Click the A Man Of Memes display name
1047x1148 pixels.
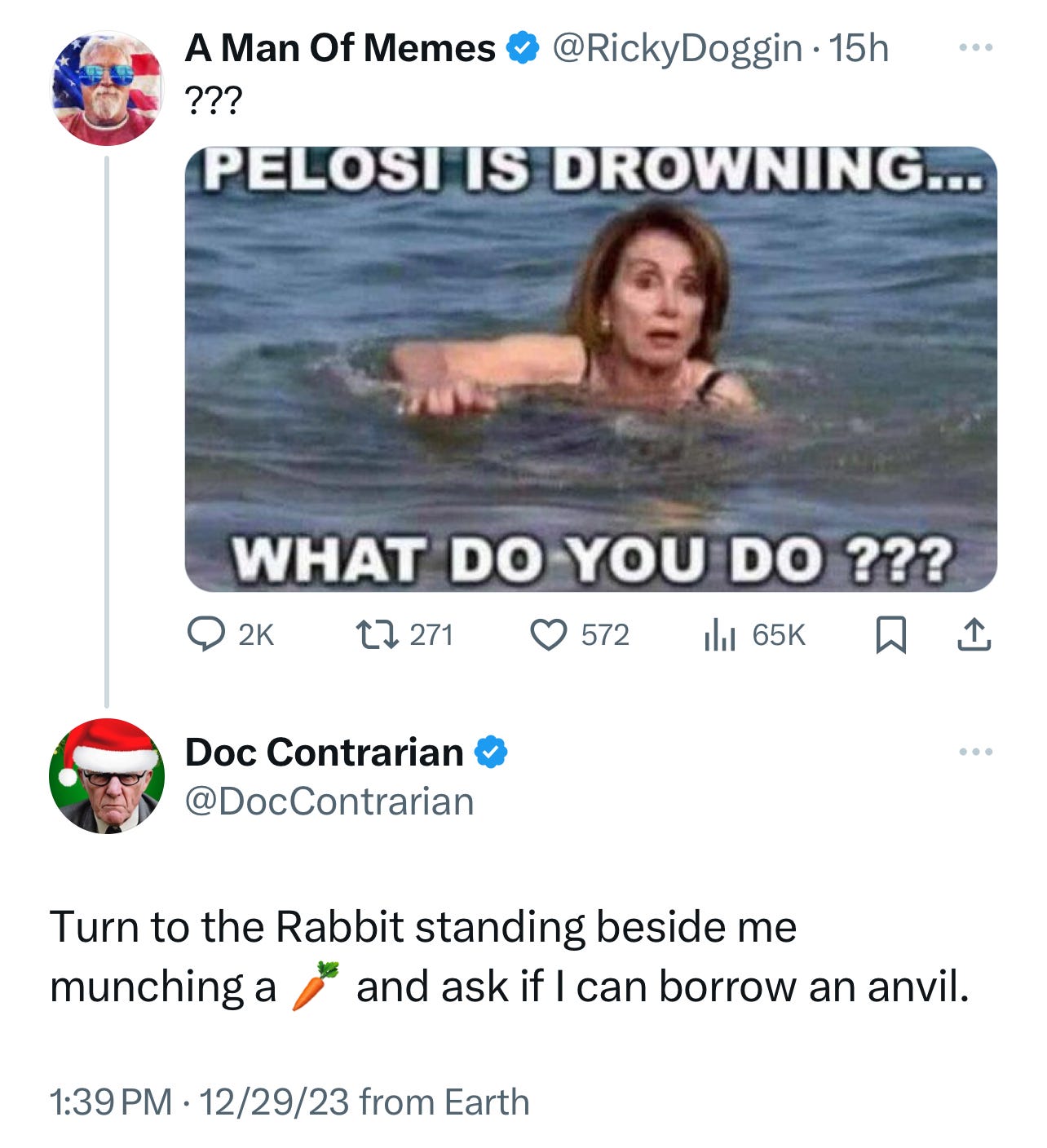point(340,48)
